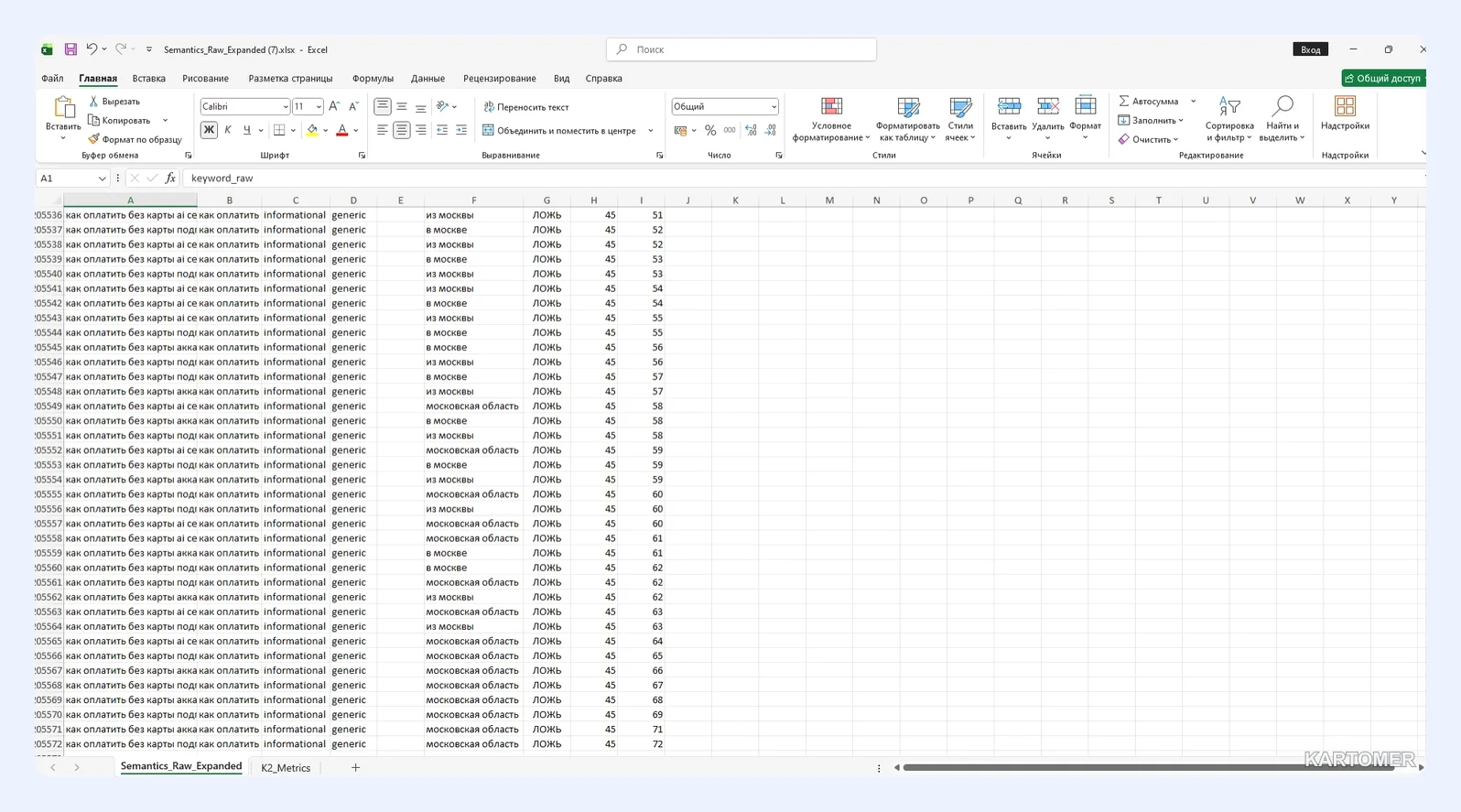
Task: Toggle align left
Action: click(383, 130)
